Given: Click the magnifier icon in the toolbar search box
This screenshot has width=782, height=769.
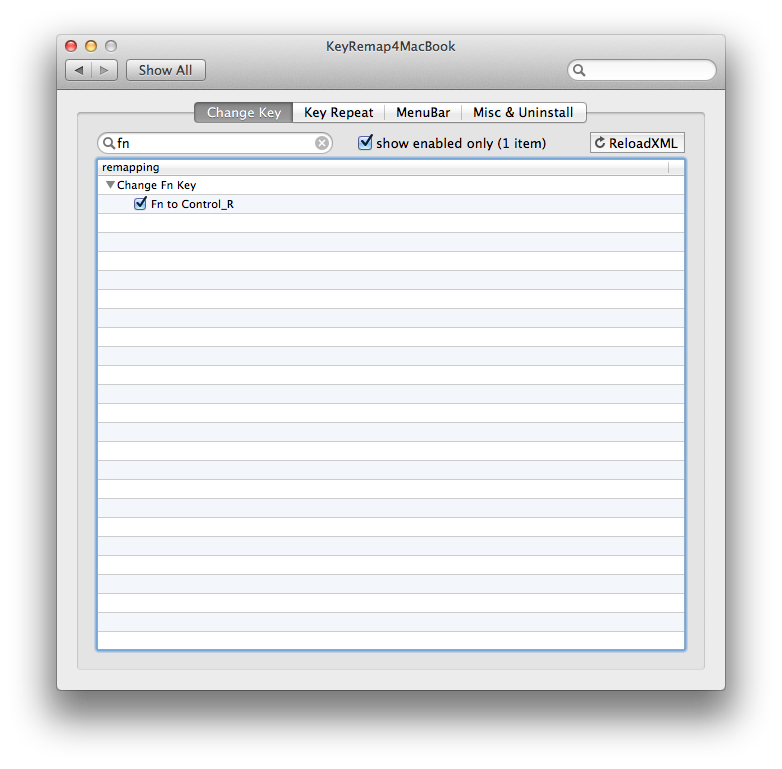Looking at the screenshot, I should [579, 70].
